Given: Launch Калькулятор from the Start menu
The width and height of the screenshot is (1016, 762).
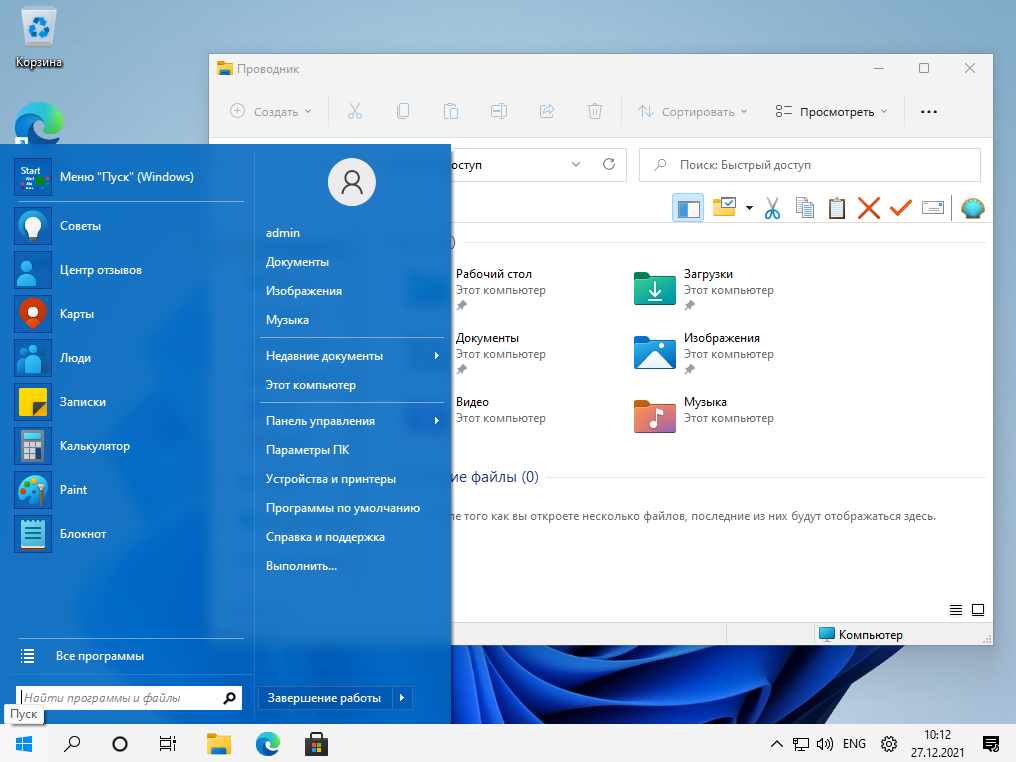Looking at the screenshot, I should point(94,446).
